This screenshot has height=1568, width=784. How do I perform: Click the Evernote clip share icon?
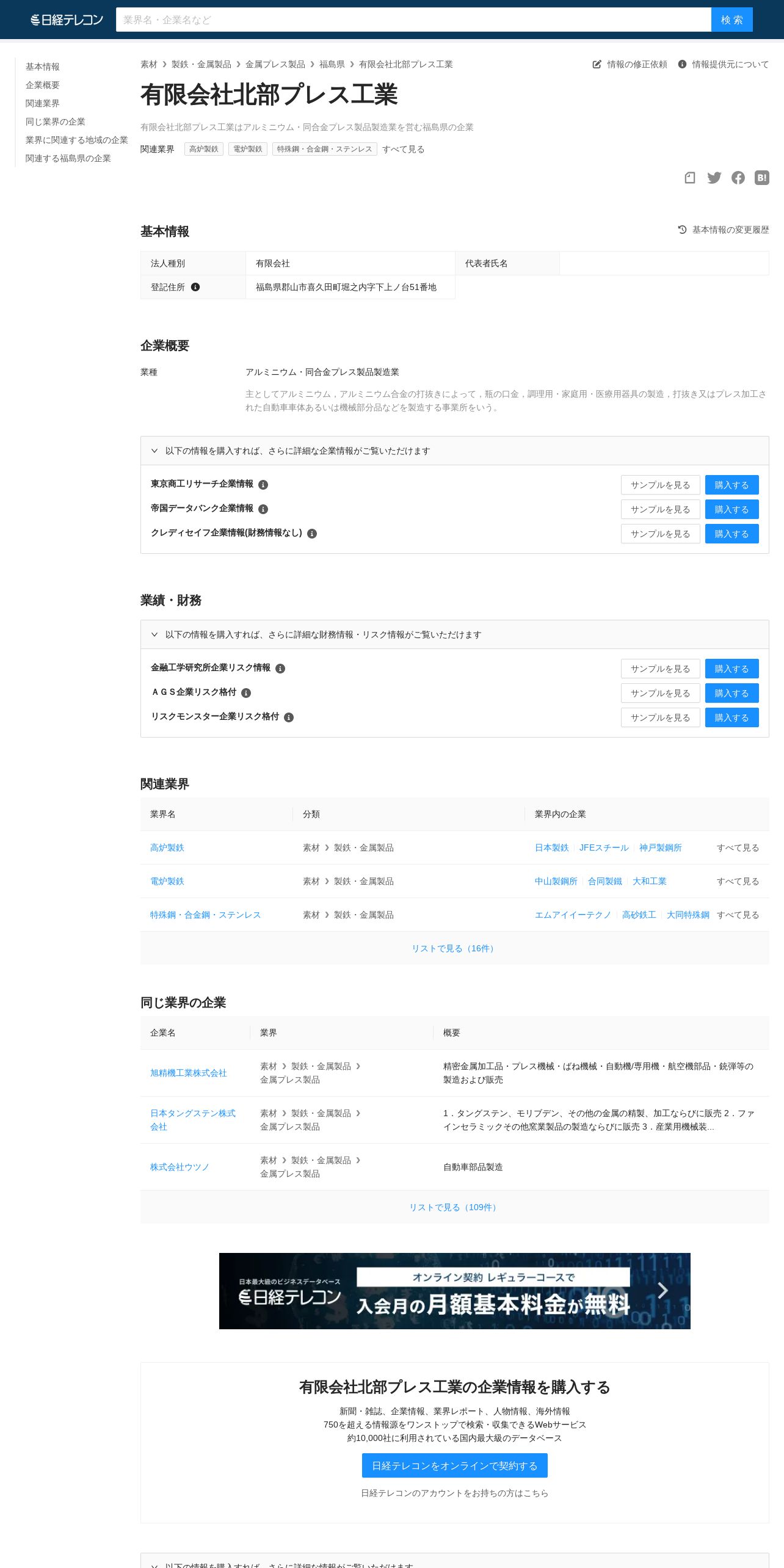coord(690,178)
